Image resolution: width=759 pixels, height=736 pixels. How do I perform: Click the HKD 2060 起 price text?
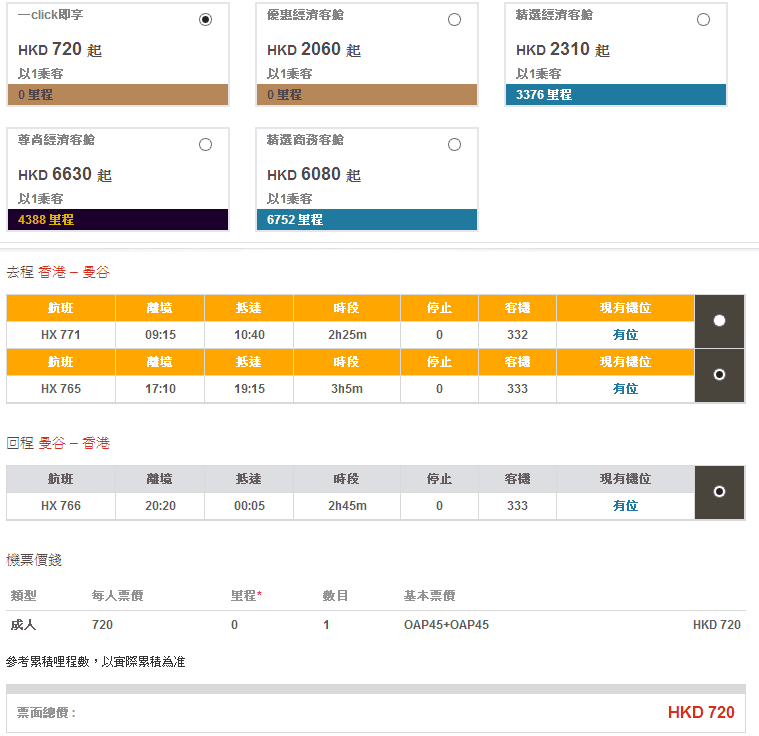313,50
